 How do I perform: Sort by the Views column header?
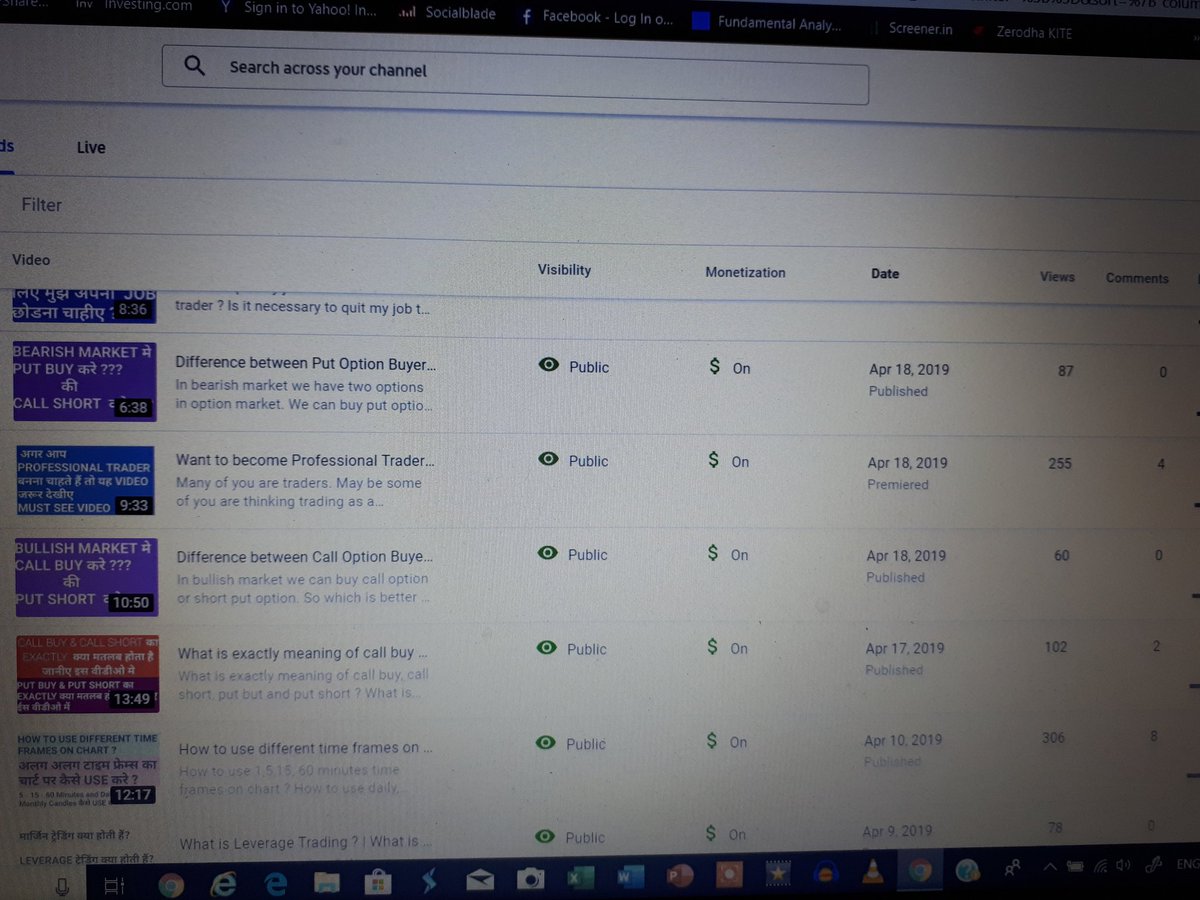(1057, 276)
